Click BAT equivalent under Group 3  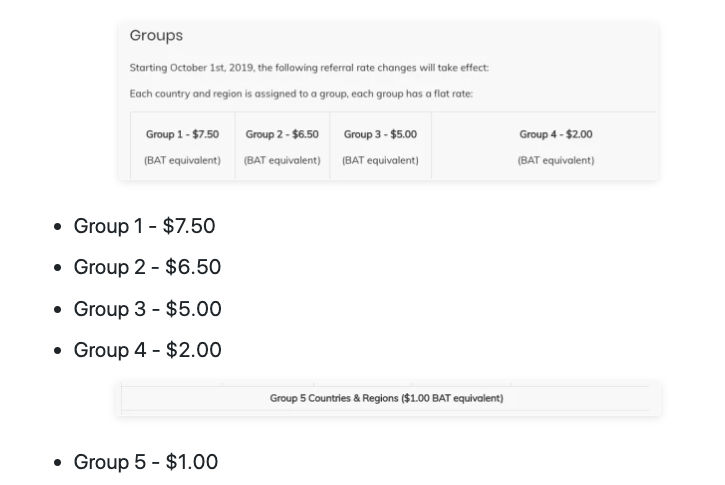(380, 160)
